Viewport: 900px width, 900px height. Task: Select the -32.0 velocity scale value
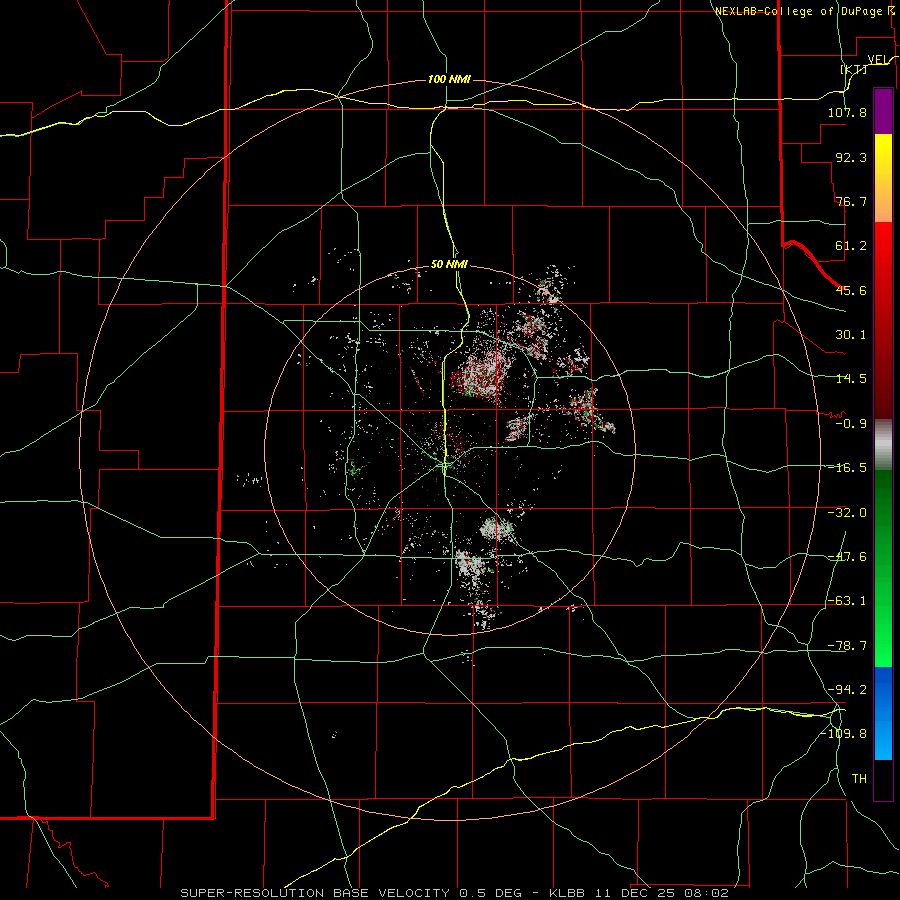[847, 513]
